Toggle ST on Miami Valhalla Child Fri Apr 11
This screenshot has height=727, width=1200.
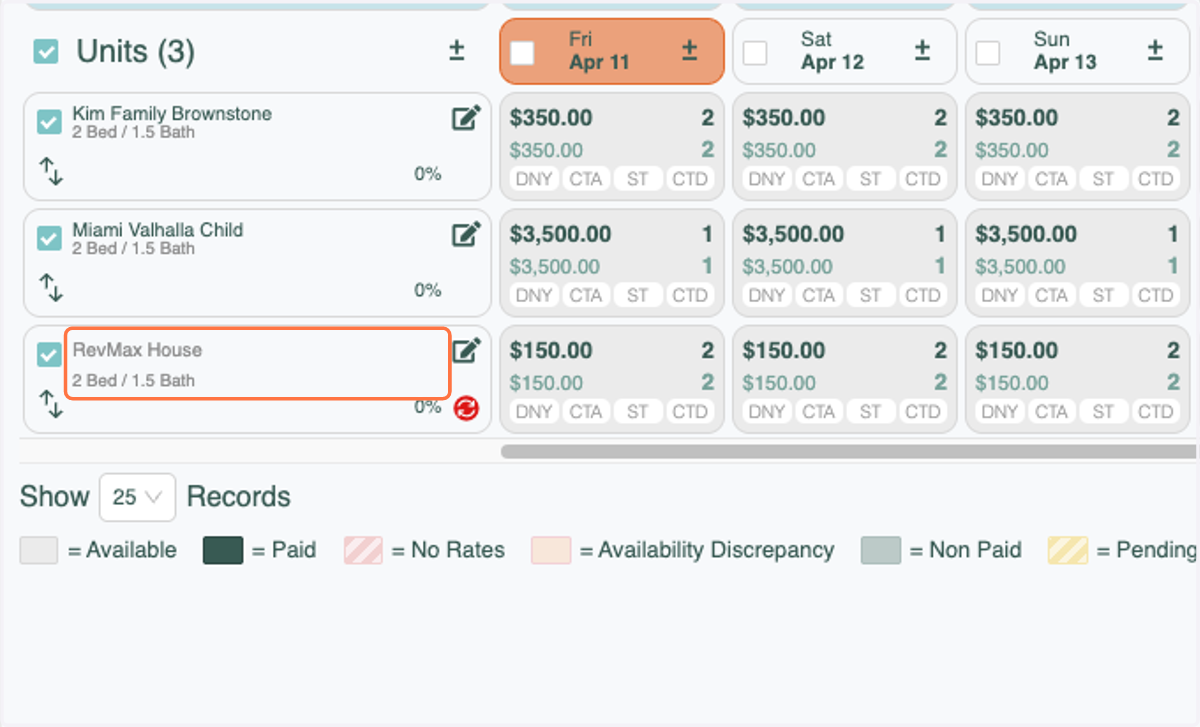tap(638, 296)
